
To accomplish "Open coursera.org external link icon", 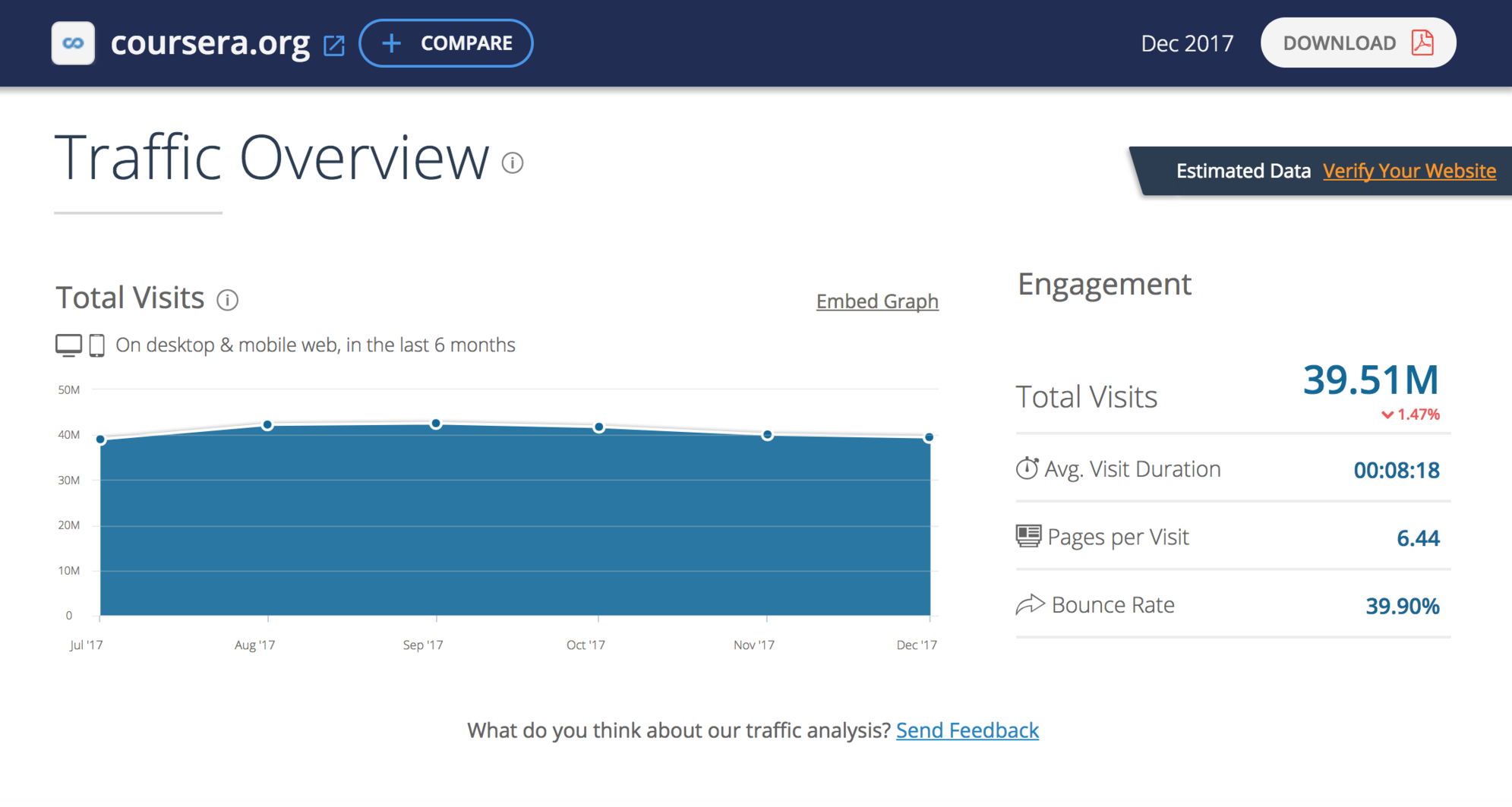I will click(334, 46).
